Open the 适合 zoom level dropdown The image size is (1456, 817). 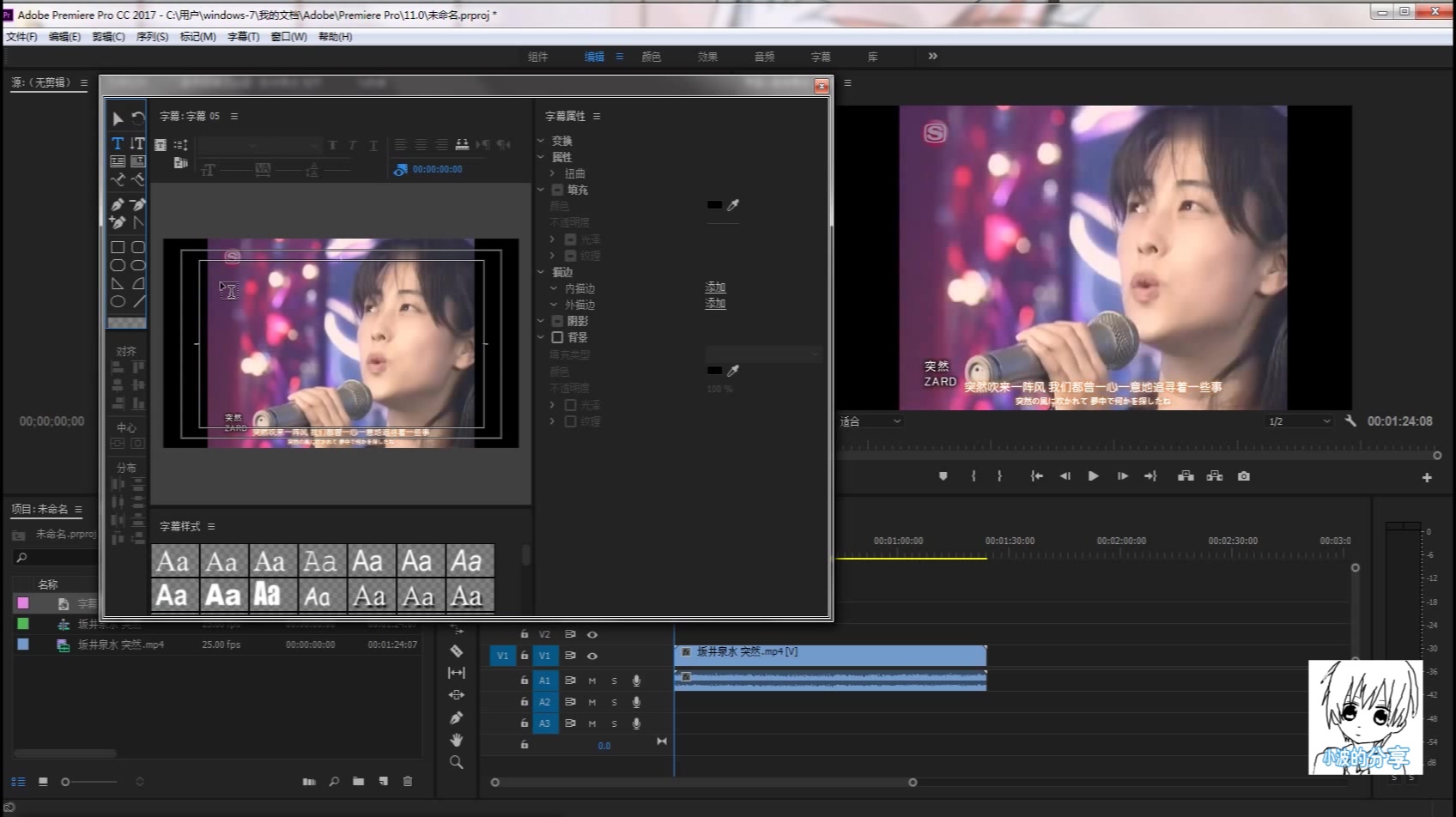coord(871,421)
